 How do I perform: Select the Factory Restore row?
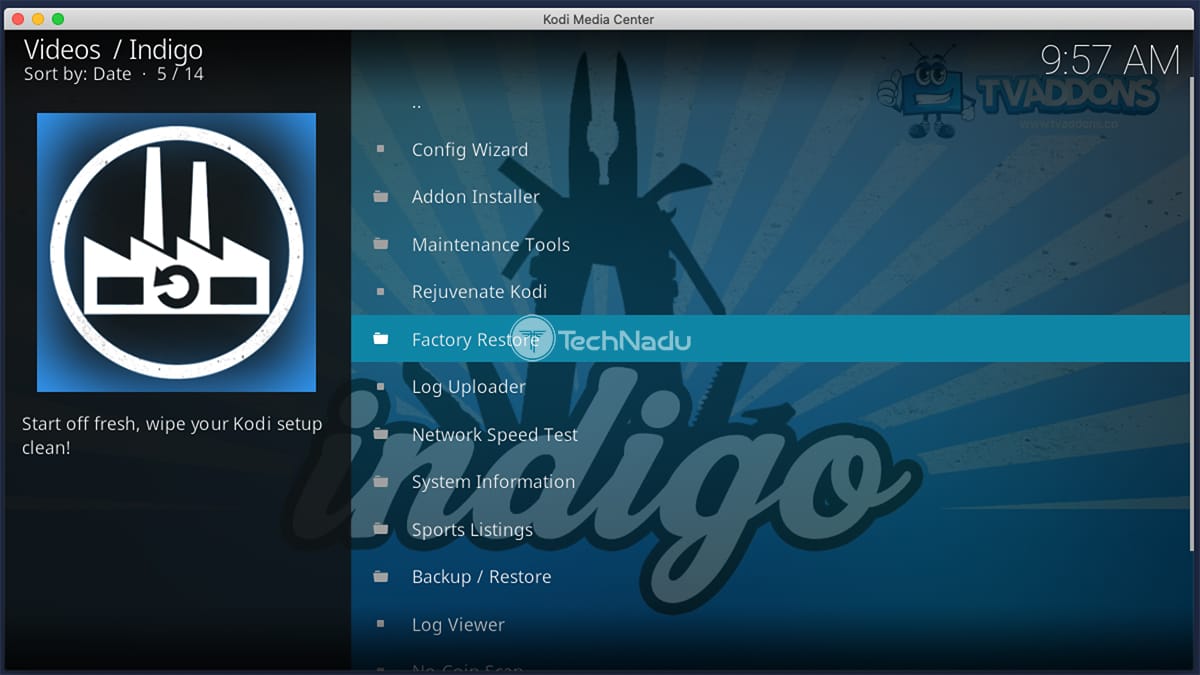coord(770,339)
